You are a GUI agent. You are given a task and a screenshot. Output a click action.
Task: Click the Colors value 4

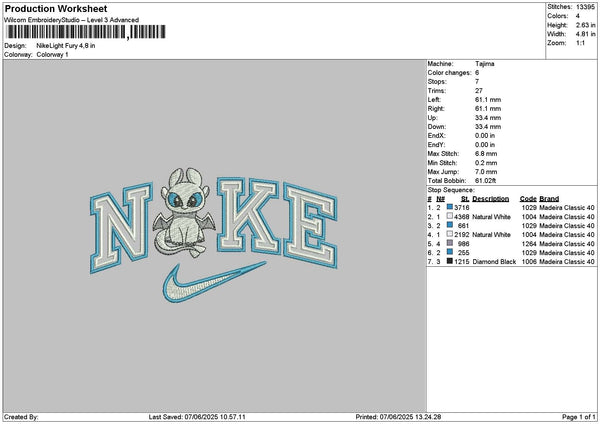tap(578, 16)
